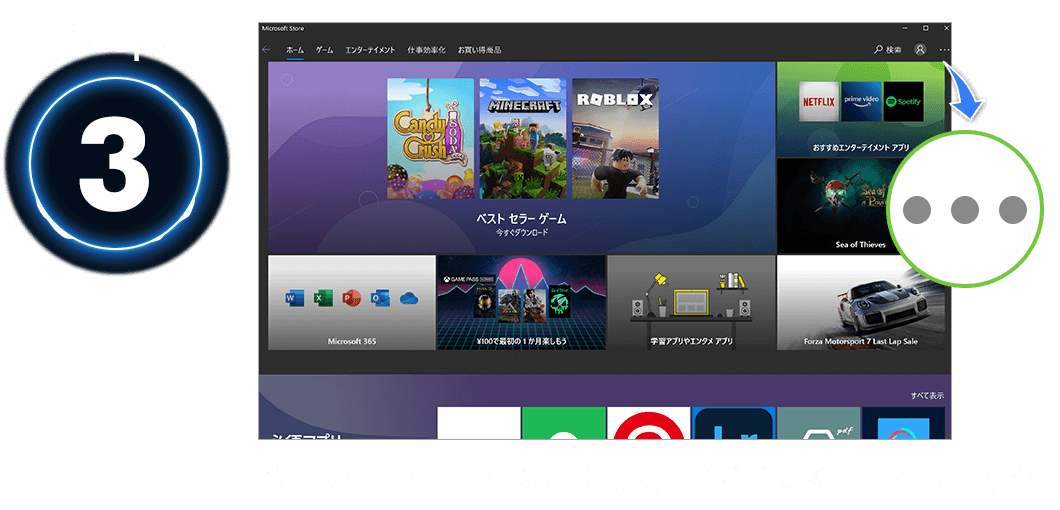Click the Outlook icon in Microsoft 365 tile
Viewport: 1060px width, 510px height.
pyautogui.click(x=379, y=298)
